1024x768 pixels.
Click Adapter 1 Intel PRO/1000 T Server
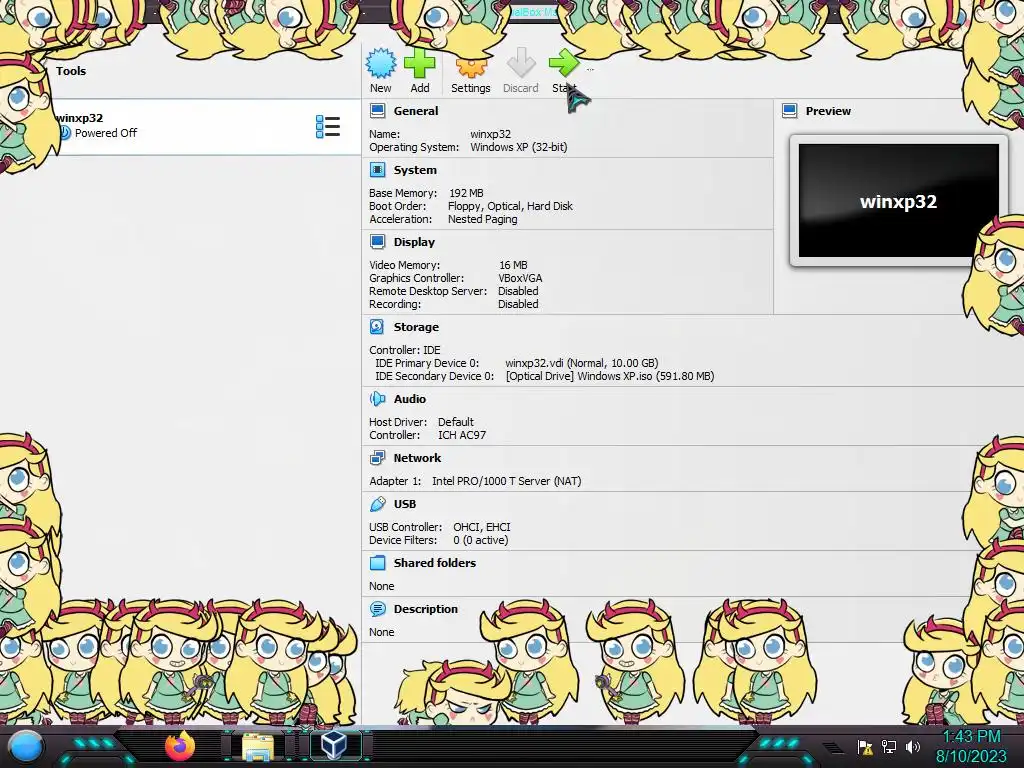coord(506,481)
